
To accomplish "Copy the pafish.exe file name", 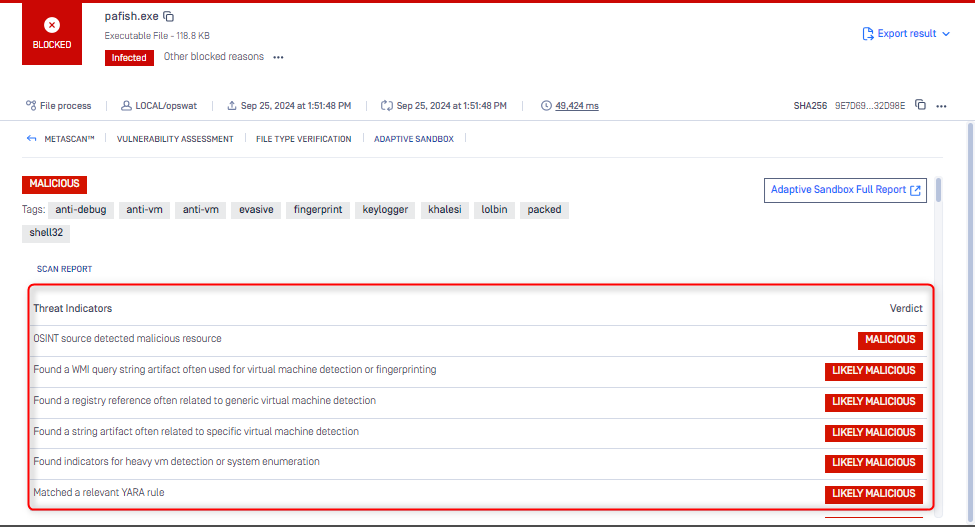I will tap(169, 16).
